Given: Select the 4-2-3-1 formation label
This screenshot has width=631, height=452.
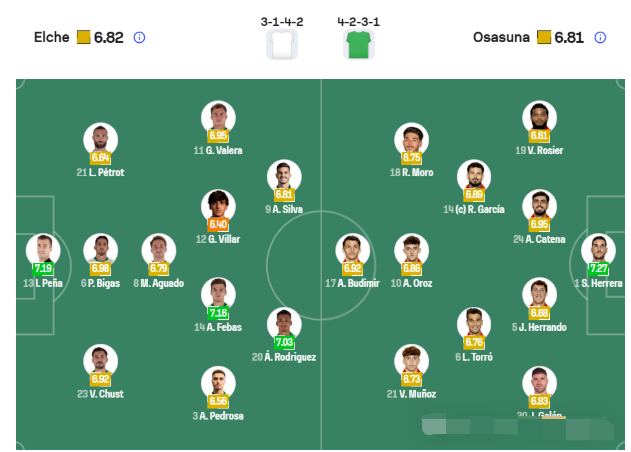Looking at the screenshot, I should (358, 20).
